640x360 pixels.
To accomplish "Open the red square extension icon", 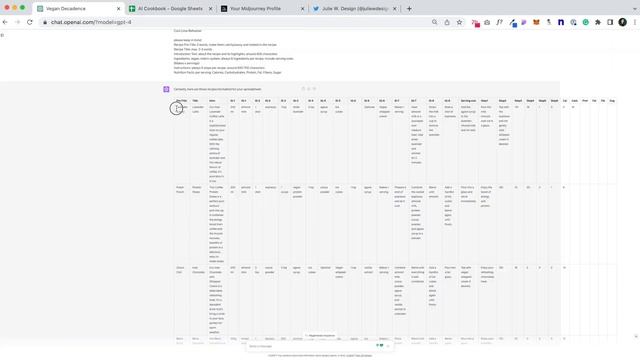I will click(476, 23).
